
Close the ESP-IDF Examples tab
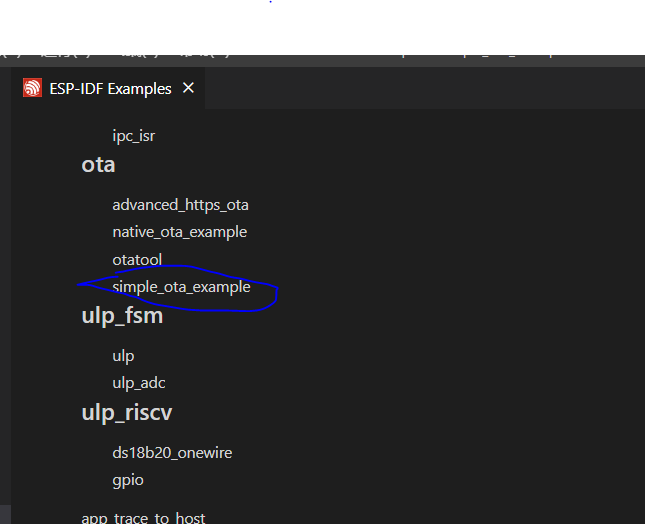(x=188, y=88)
